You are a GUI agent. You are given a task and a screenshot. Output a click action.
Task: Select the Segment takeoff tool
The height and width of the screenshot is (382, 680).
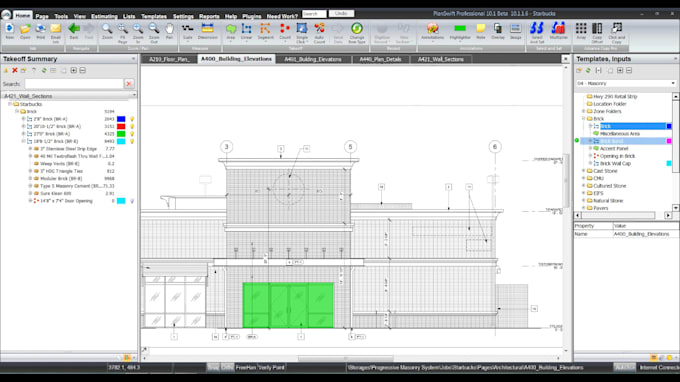pos(265,29)
